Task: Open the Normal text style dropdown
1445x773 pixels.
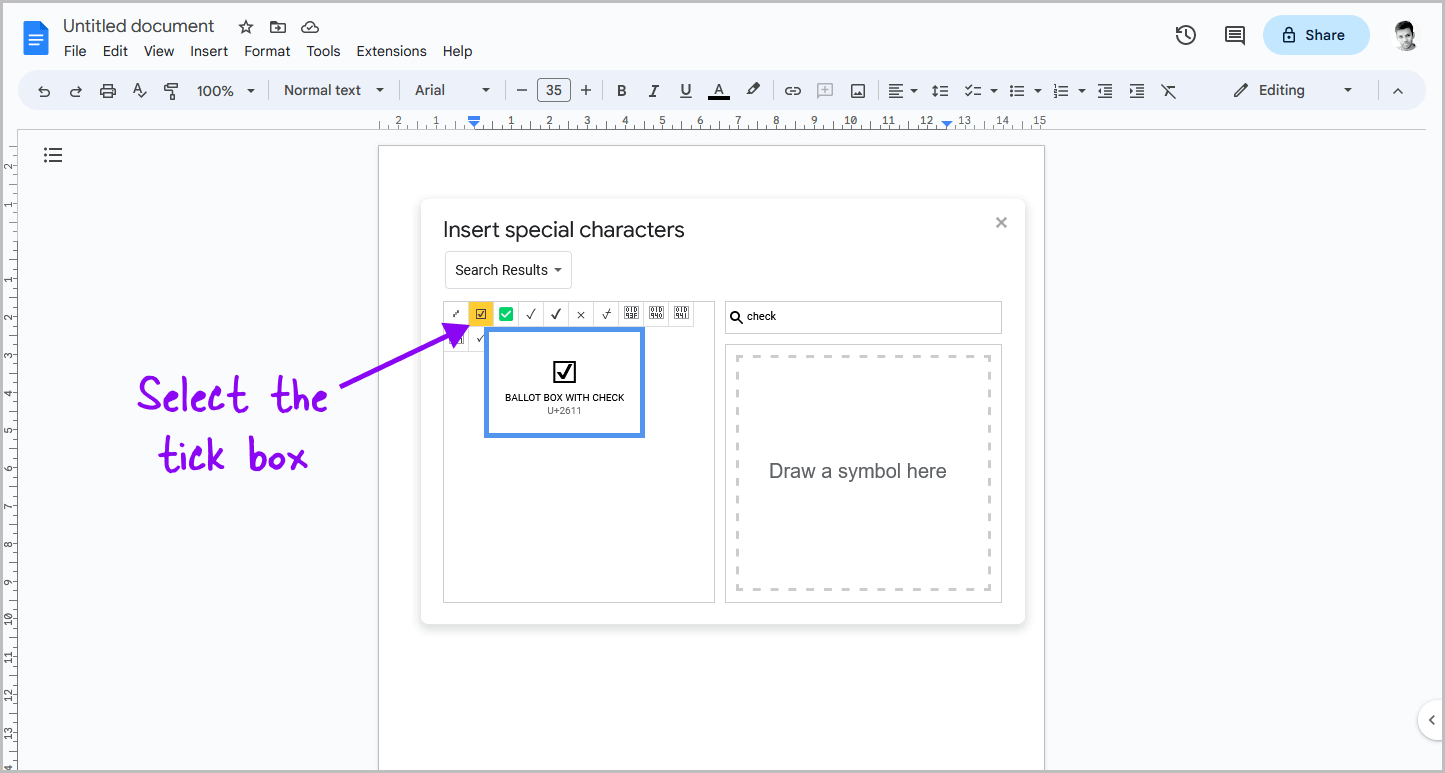Action: click(333, 90)
